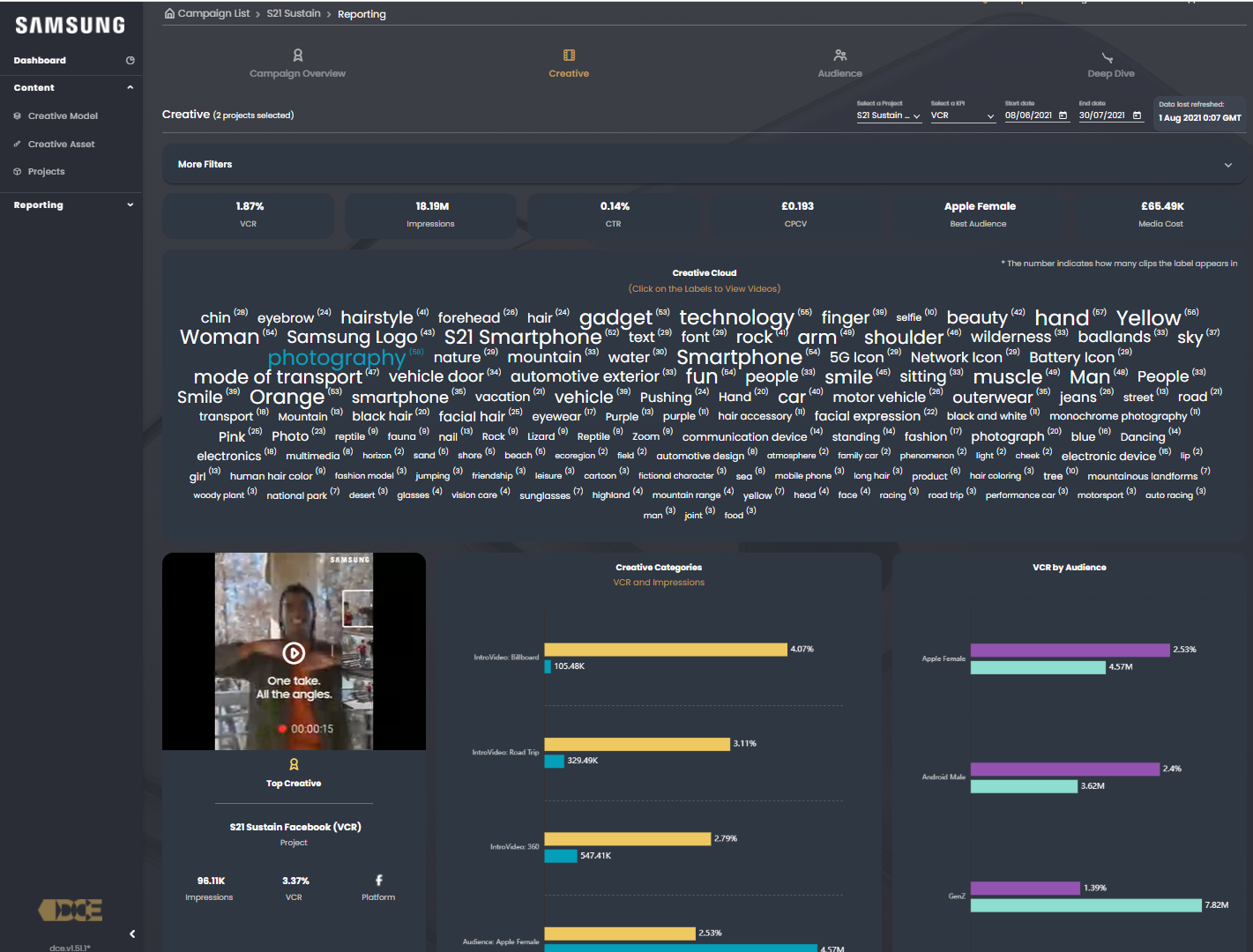Click the Creative Model sidebar icon

click(18, 115)
